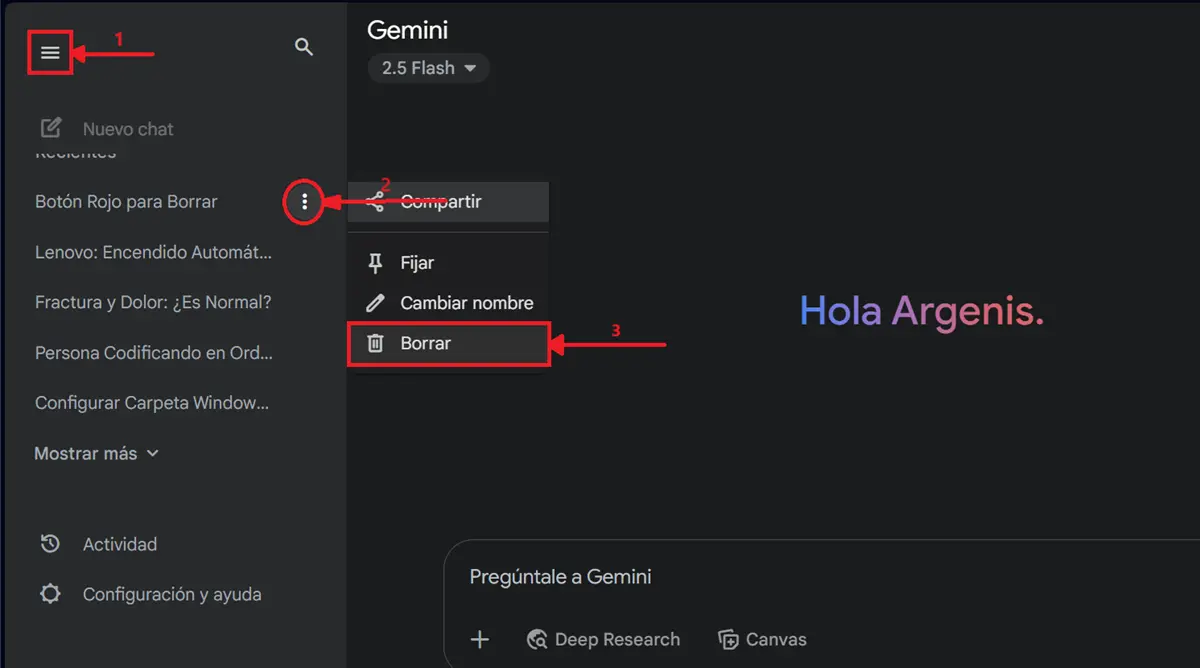The width and height of the screenshot is (1200, 668).
Task: Expand the Mostrar más list
Action: (96, 453)
